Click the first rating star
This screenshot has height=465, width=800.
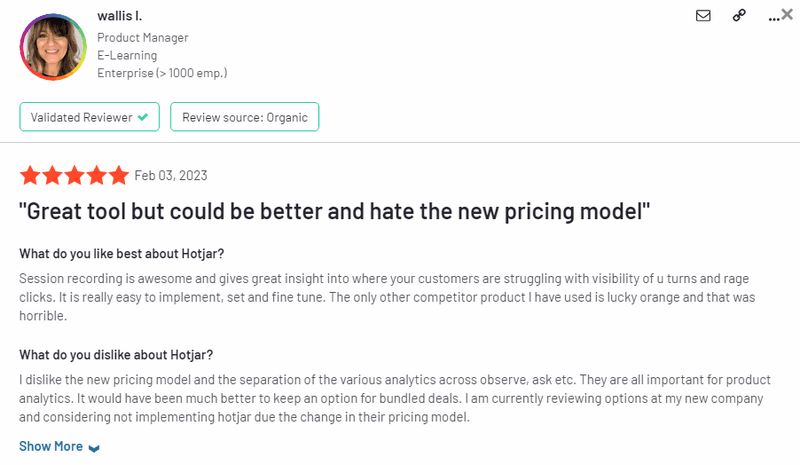pos(30,176)
